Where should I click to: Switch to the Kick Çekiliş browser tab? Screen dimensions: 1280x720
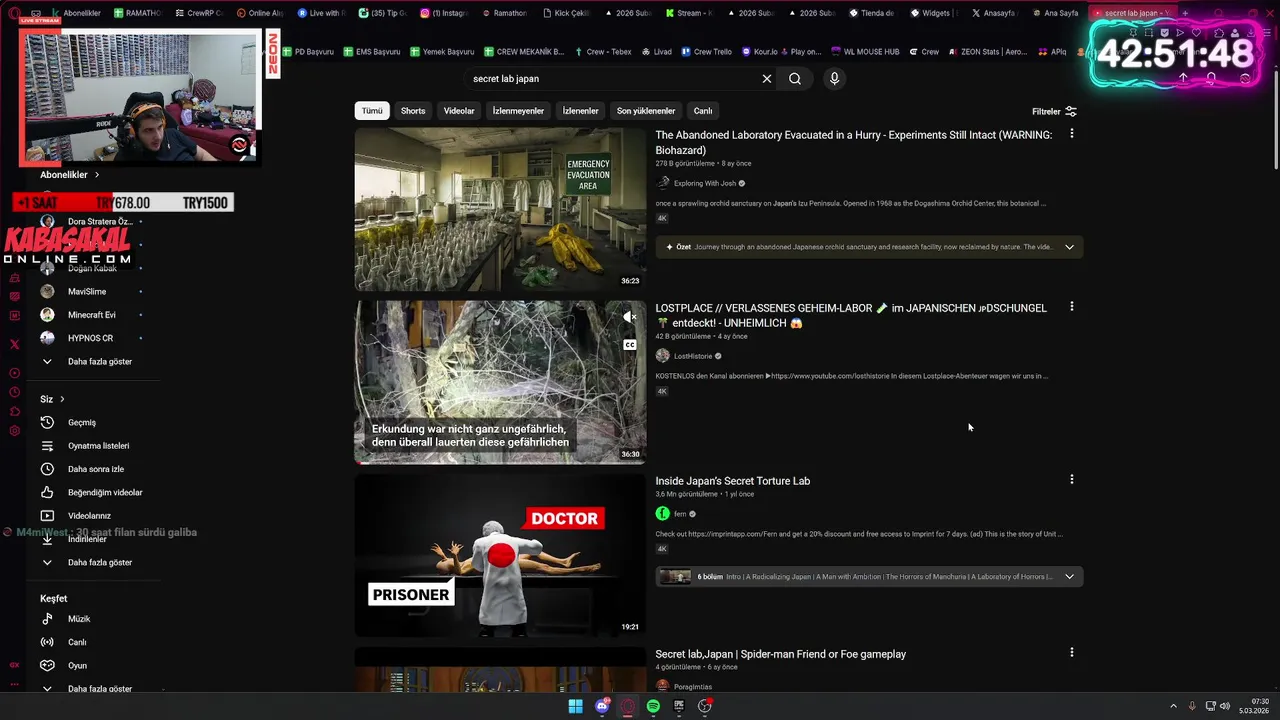click(566, 13)
